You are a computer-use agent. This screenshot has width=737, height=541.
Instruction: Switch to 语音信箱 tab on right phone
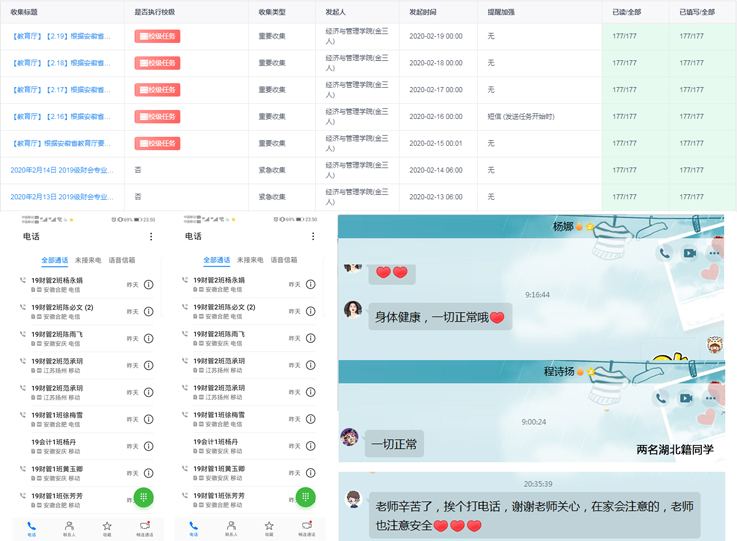[283, 260]
